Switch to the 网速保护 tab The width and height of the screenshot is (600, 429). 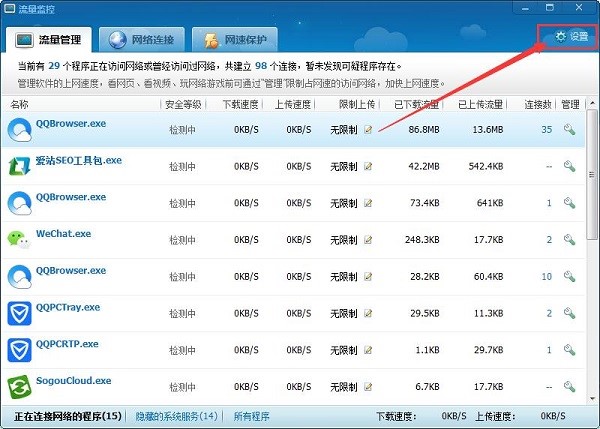click(235, 39)
